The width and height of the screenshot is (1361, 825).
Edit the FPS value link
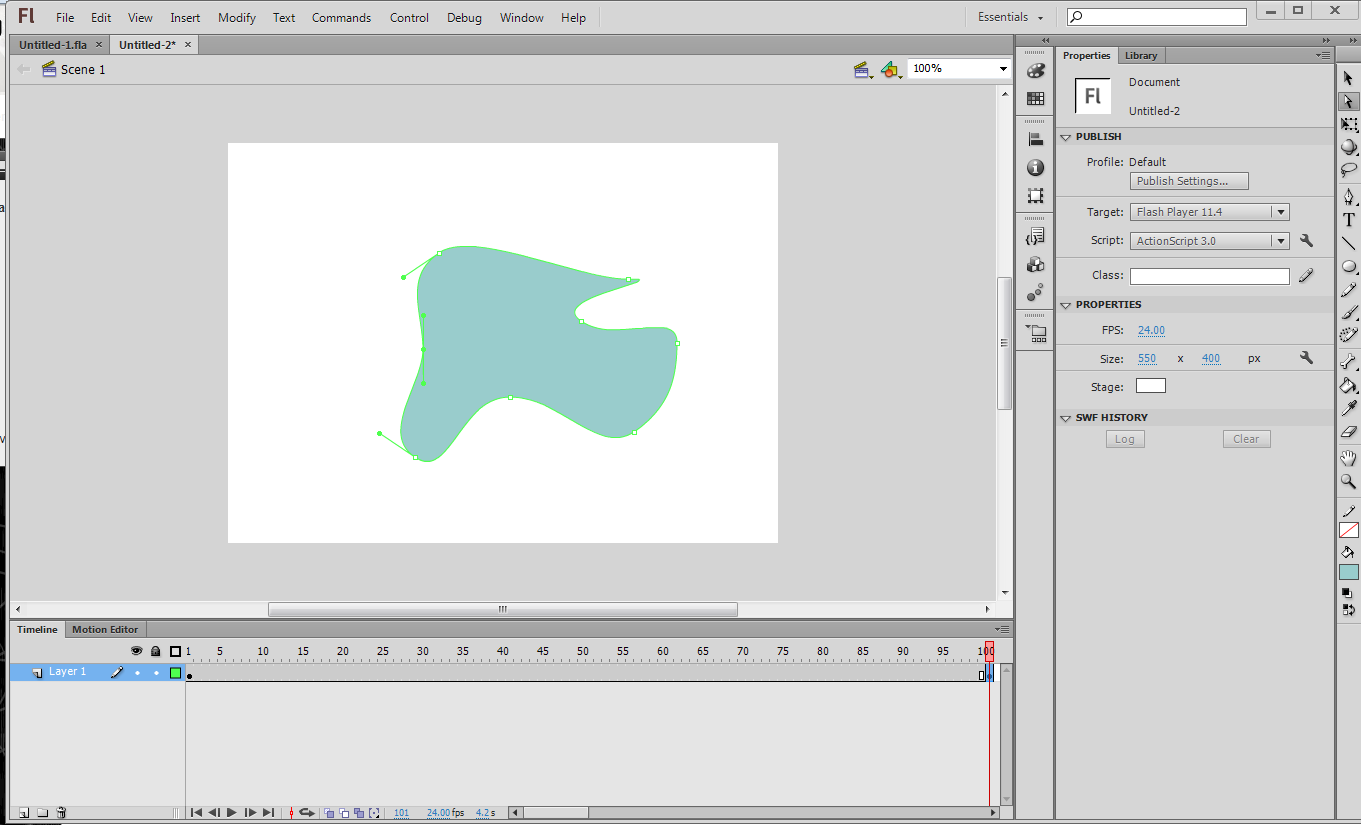[1150, 329]
